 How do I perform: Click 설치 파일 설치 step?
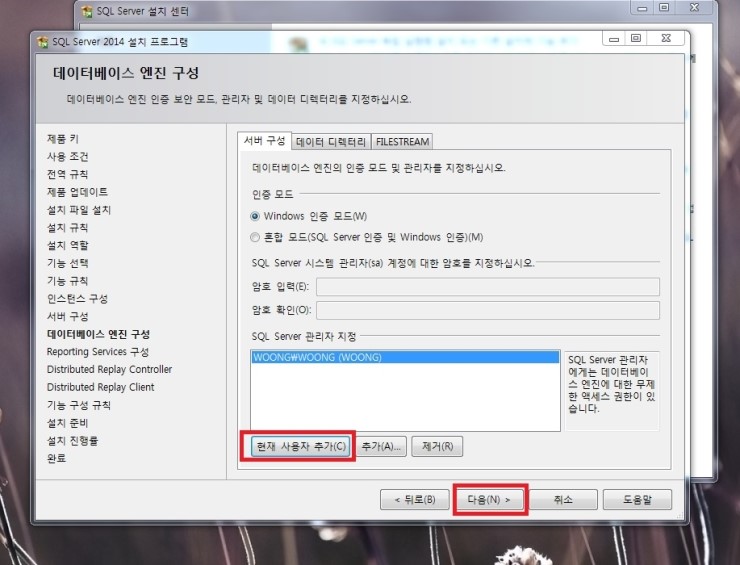(79, 210)
